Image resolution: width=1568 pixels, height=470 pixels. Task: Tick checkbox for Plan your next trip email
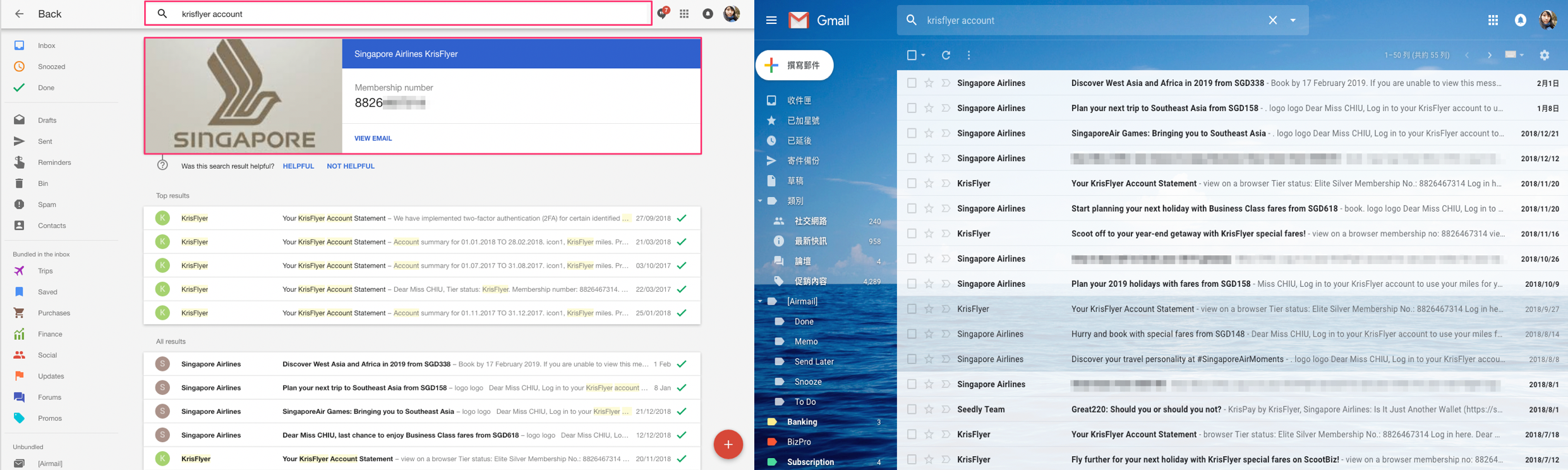pos(912,108)
